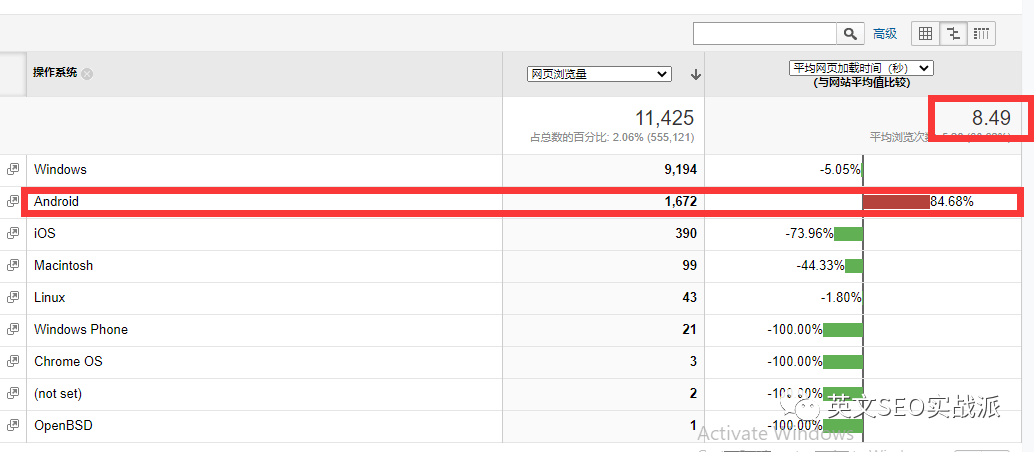Viewport: 1034px width, 452px height.
Task: Switch to the data table view icon
Action: tap(925, 34)
